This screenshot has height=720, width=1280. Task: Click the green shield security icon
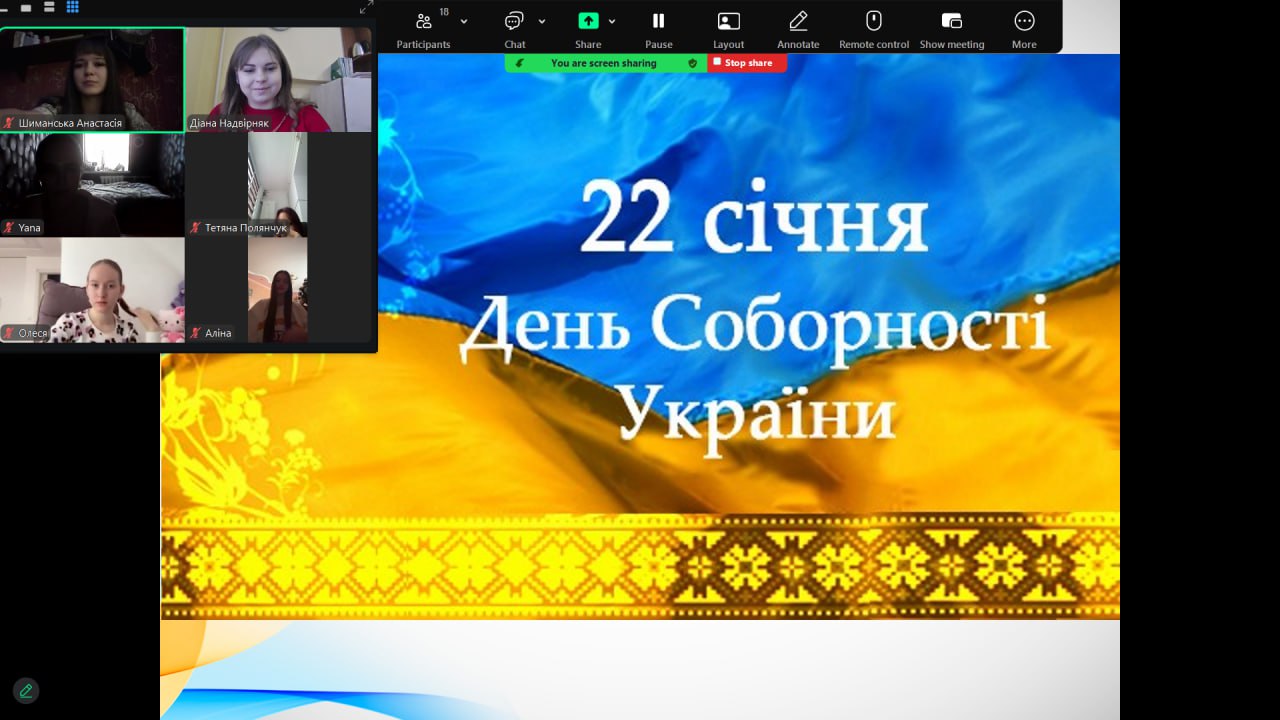coord(692,63)
